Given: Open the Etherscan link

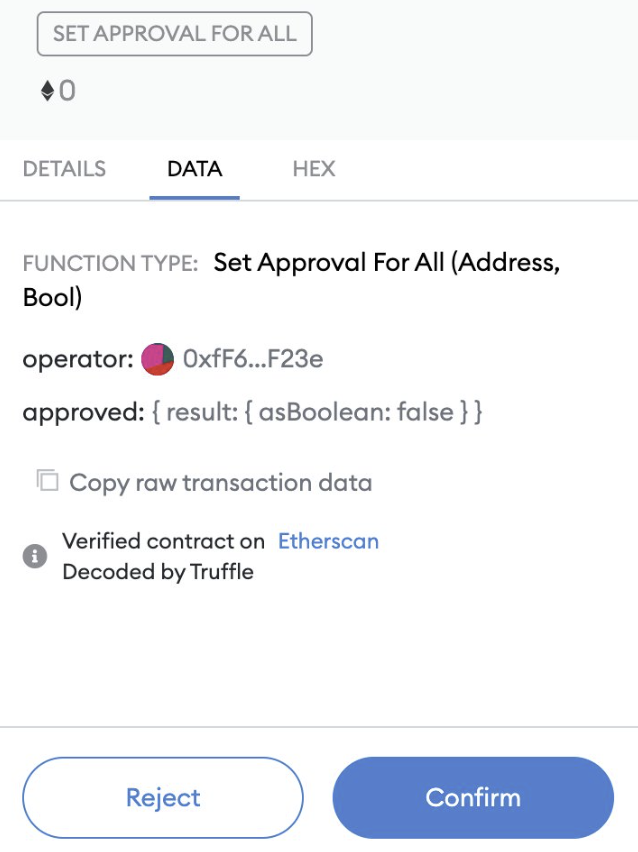Looking at the screenshot, I should pyautogui.click(x=328, y=542).
